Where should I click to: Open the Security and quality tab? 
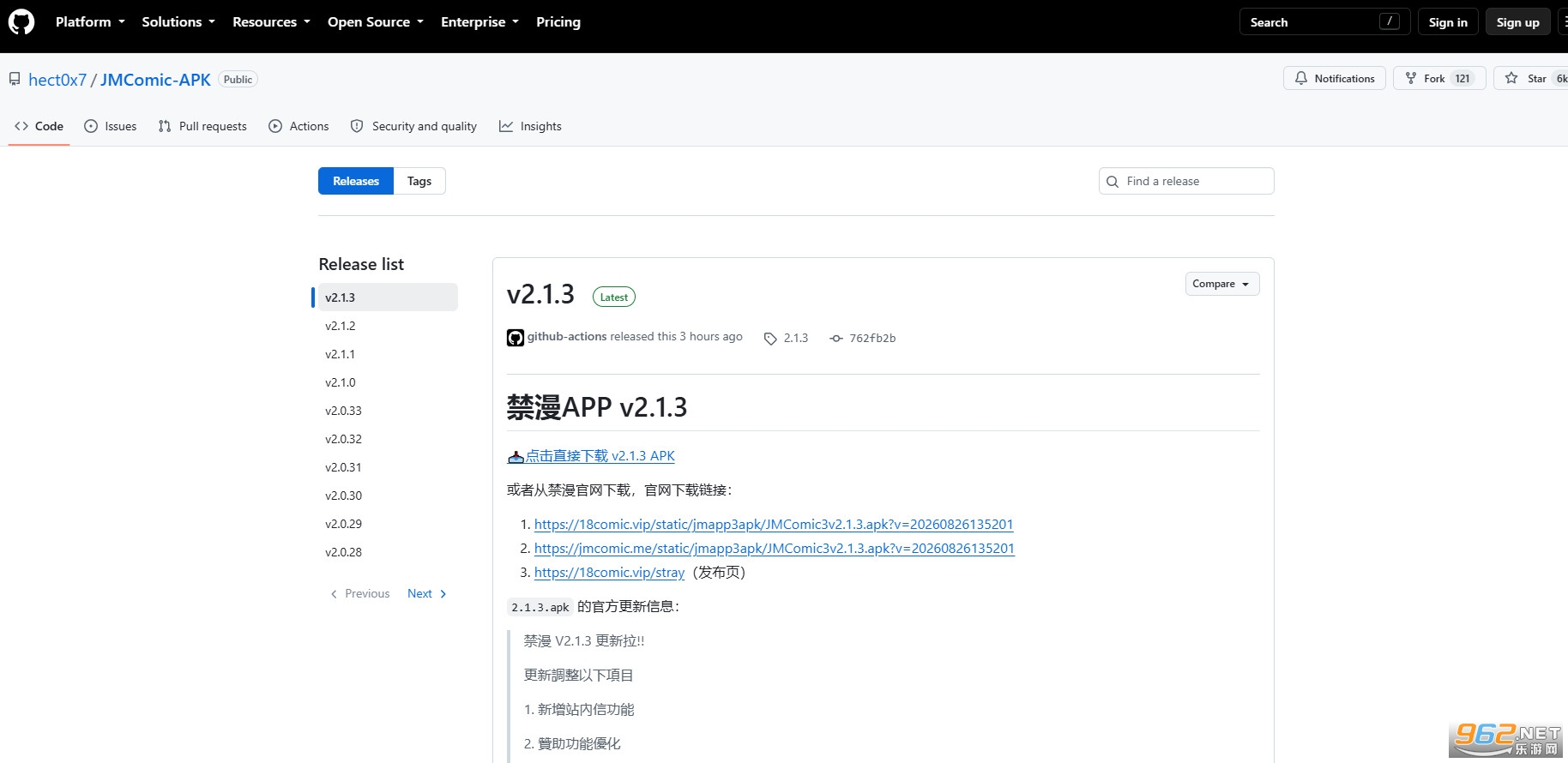413,126
